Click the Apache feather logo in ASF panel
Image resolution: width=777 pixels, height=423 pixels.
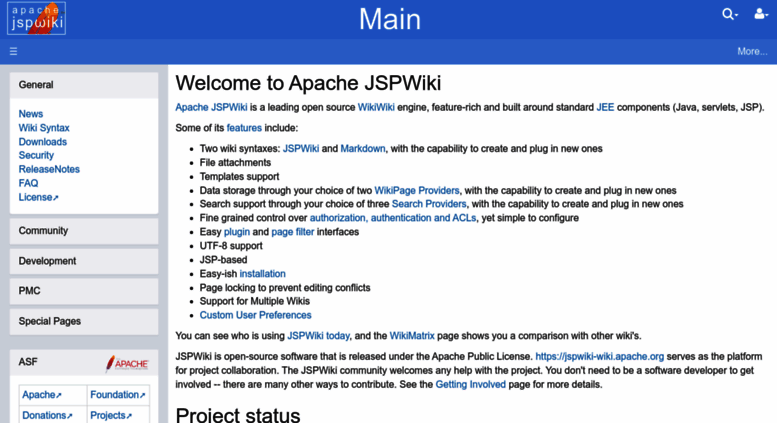click(x=127, y=364)
